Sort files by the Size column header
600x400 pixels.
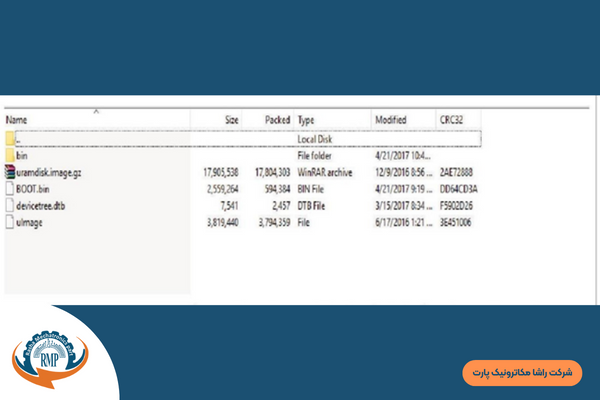(x=231, y=120)
